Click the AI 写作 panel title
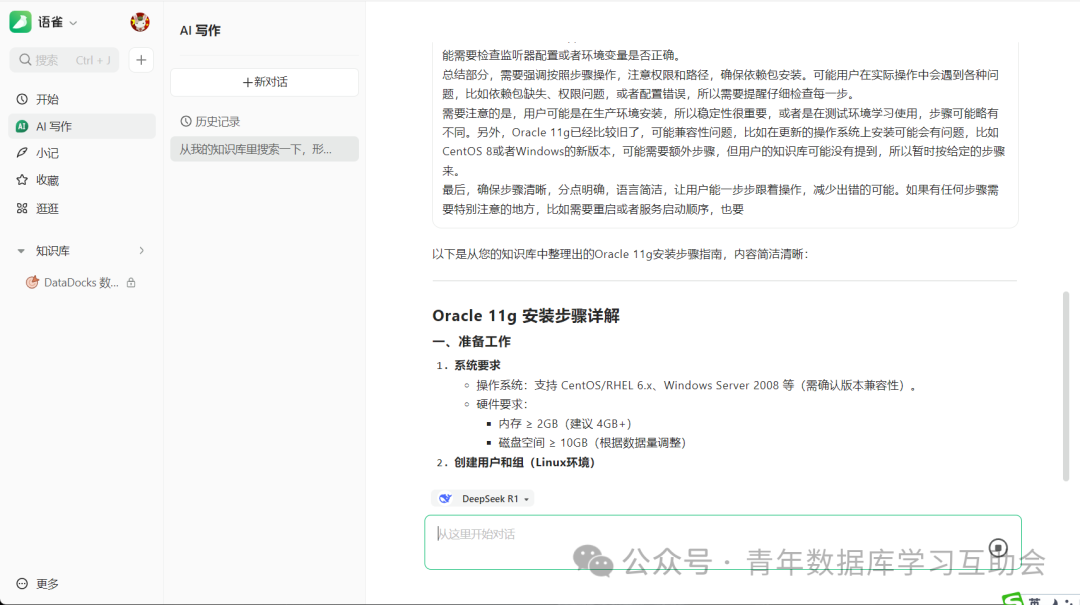The height and width of the screenshot is (605, 1080). [200, 30]
